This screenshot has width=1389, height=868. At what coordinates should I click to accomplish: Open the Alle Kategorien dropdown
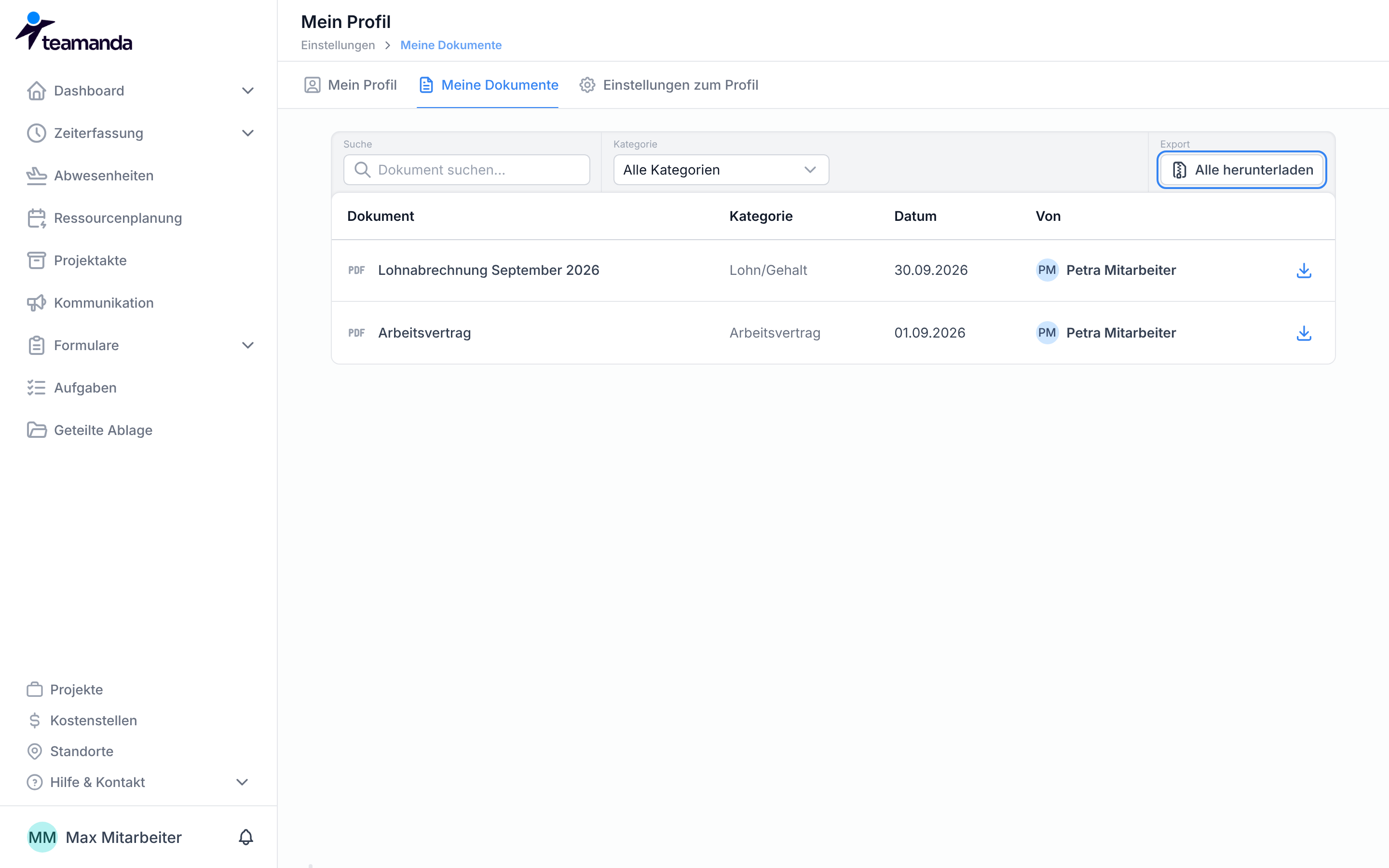(x=721, y=170)
